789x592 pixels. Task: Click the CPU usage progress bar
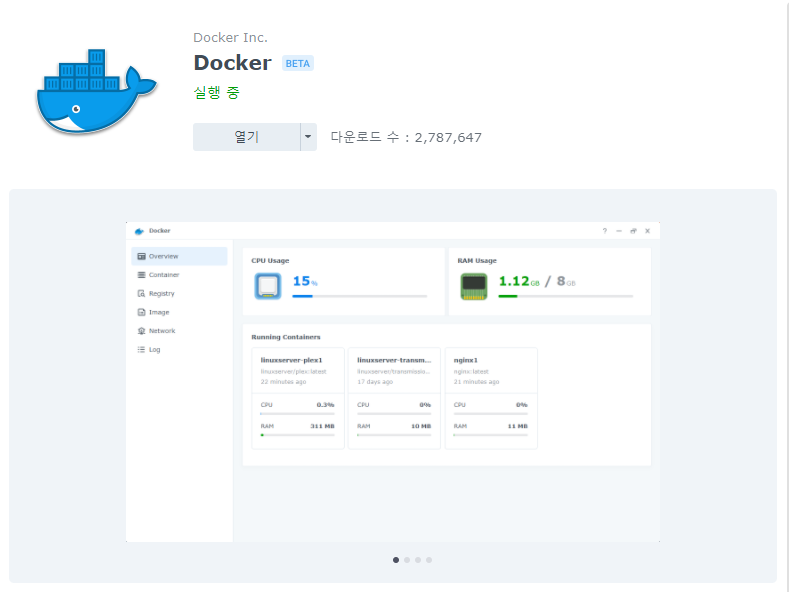click(x=360, y=296)
